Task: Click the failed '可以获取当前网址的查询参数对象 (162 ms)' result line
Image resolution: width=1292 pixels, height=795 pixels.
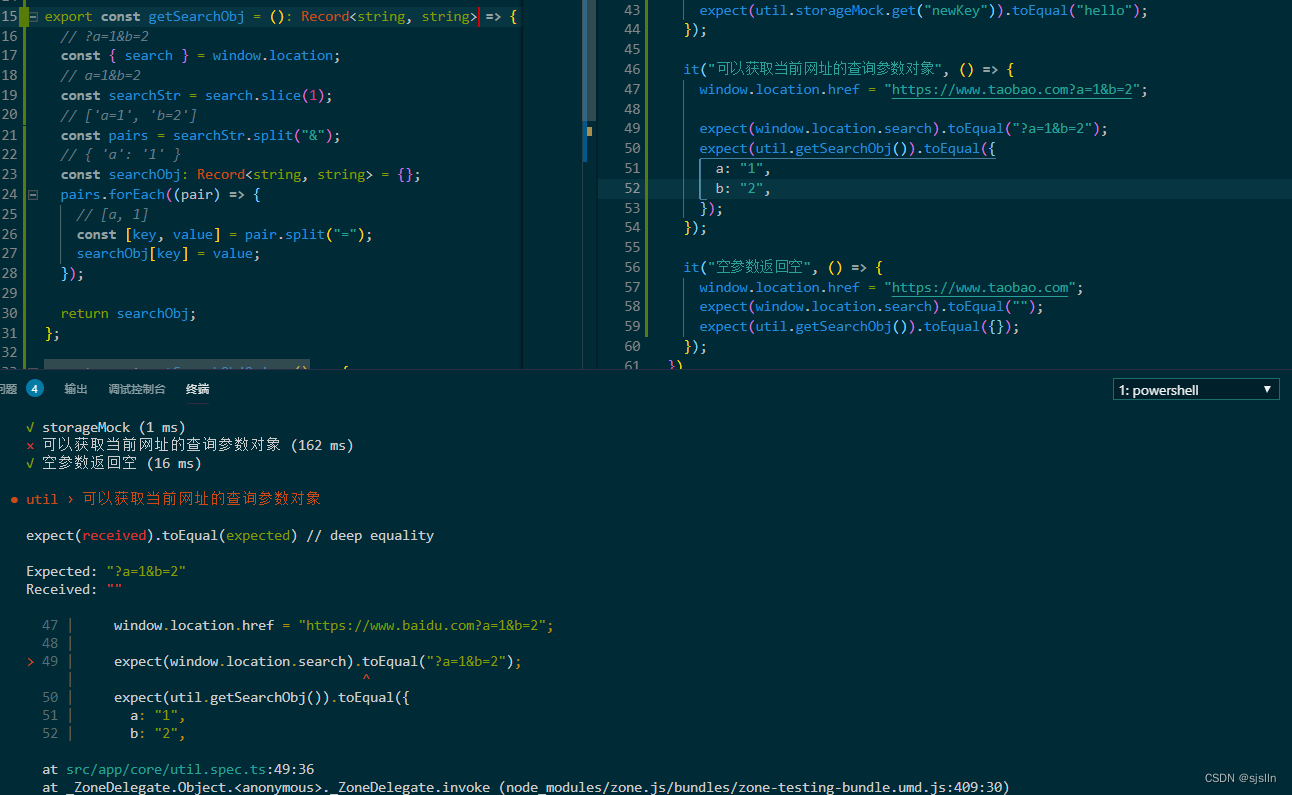Action: (x=190, y=445)
